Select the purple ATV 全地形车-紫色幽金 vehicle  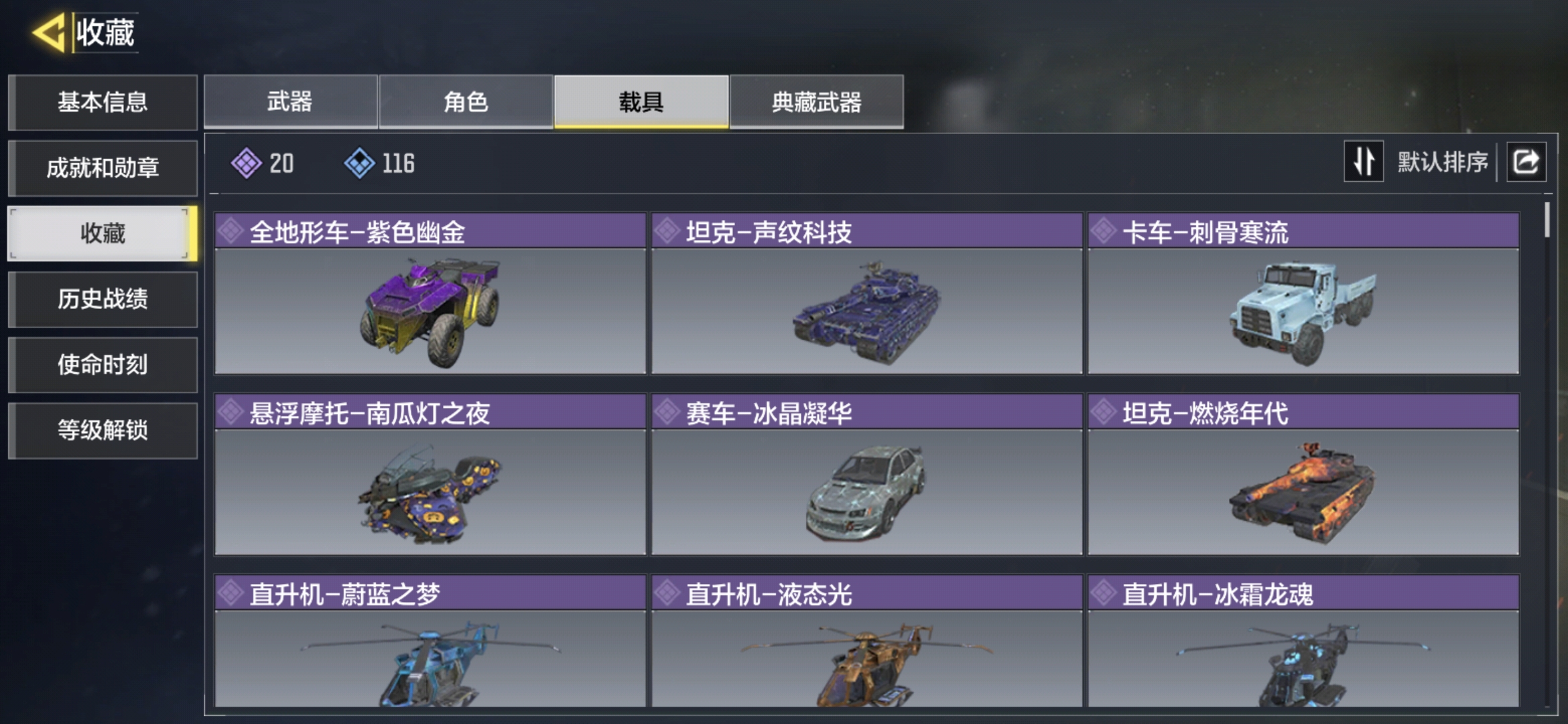[x=430, y=294]
